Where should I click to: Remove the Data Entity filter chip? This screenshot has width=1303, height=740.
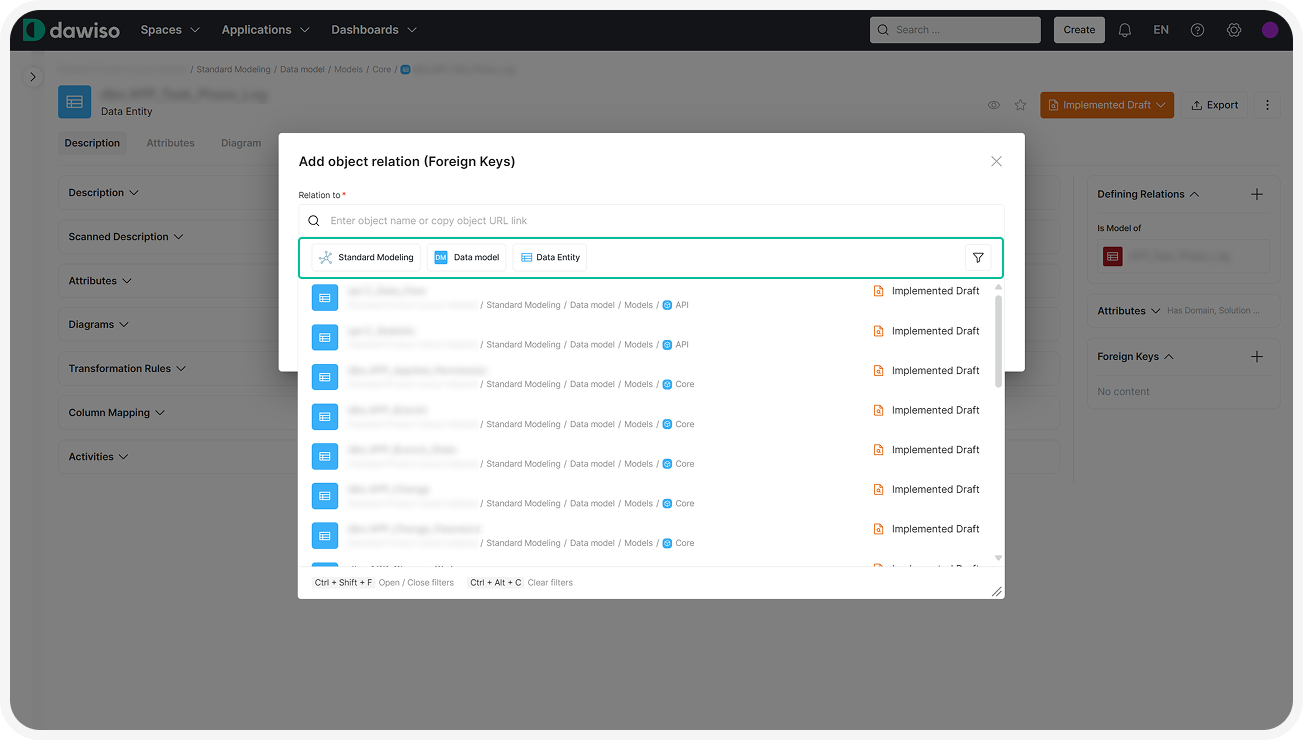click(x=549, y=257)
